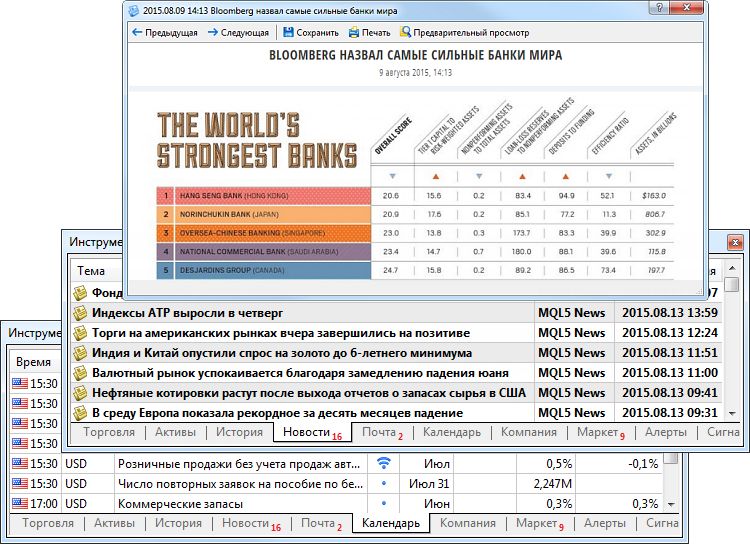Open Почта tab in news window
This screenshot has height=544, width=750.
click(x=382, y=432)
